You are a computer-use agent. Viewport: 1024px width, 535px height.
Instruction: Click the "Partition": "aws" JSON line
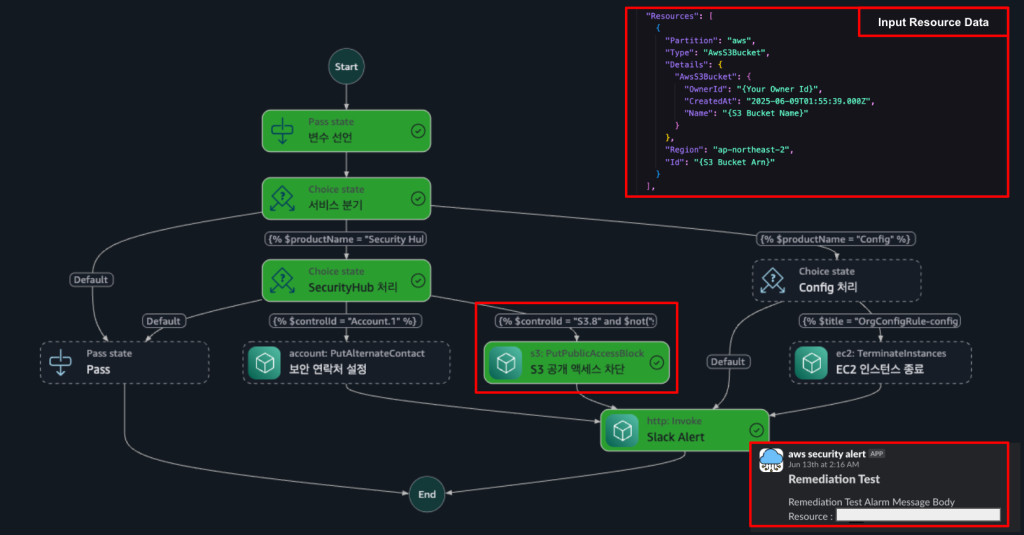pyautogui.click(x=710, y=41)
